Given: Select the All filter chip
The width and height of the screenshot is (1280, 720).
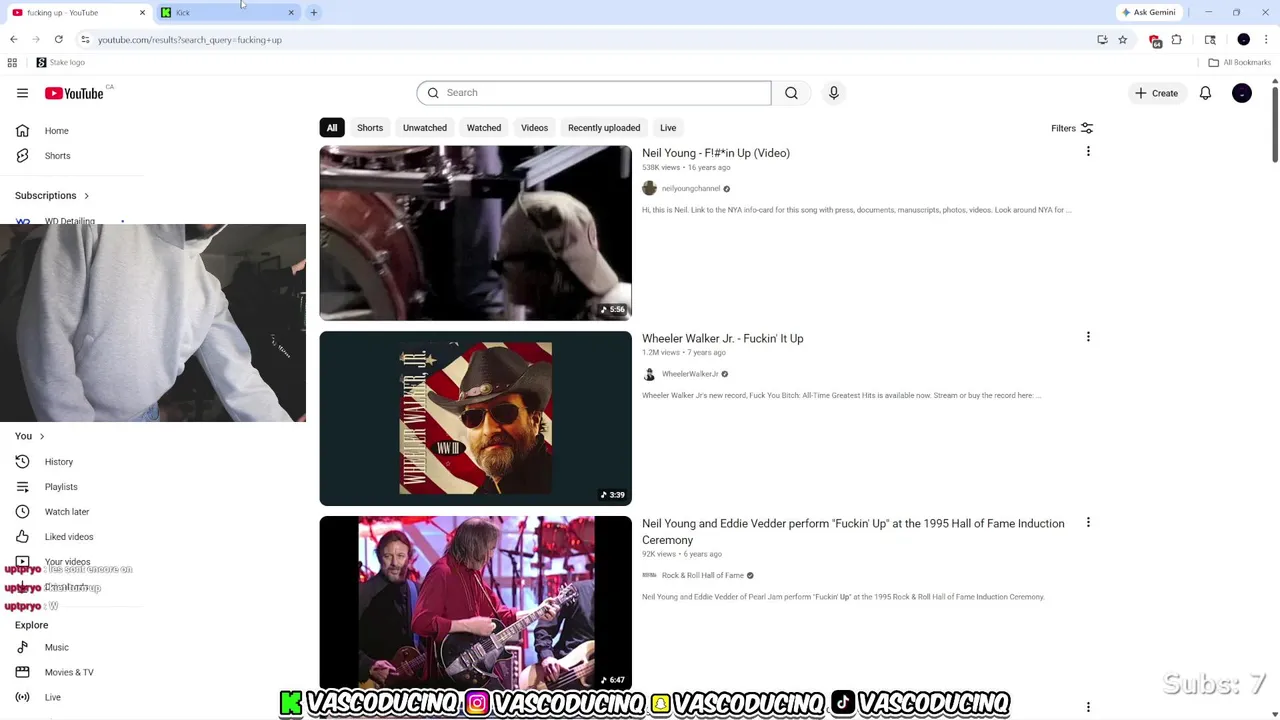Looking at the screenshot, I should coord(332,128).
